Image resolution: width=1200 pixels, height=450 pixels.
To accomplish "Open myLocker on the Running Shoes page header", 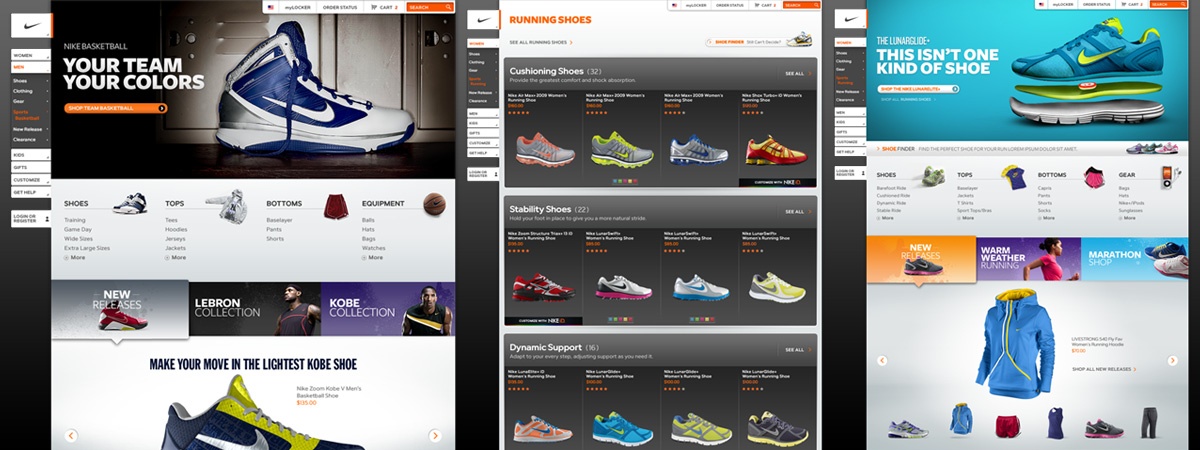I will 696,5.
